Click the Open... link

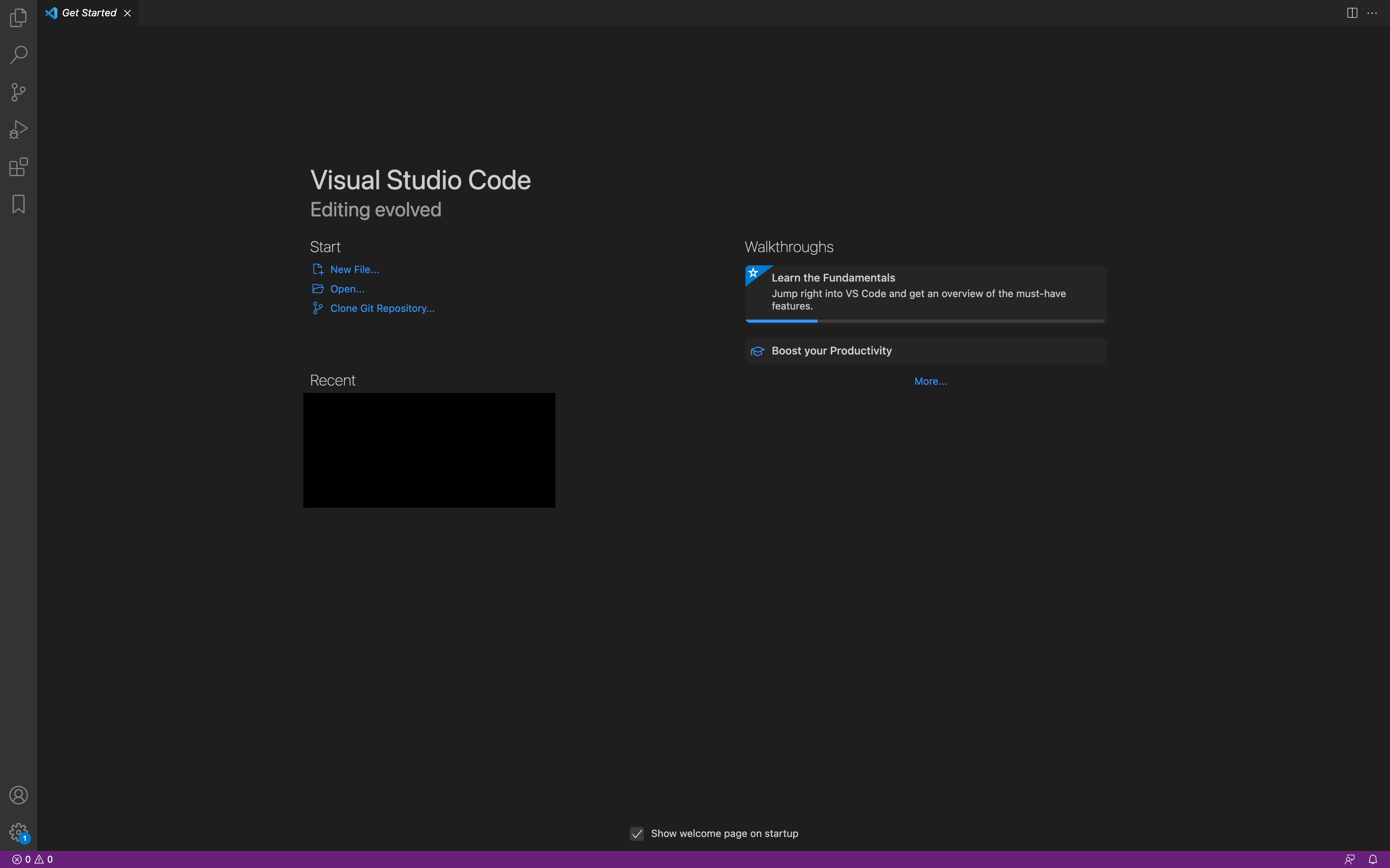point(347,289)
